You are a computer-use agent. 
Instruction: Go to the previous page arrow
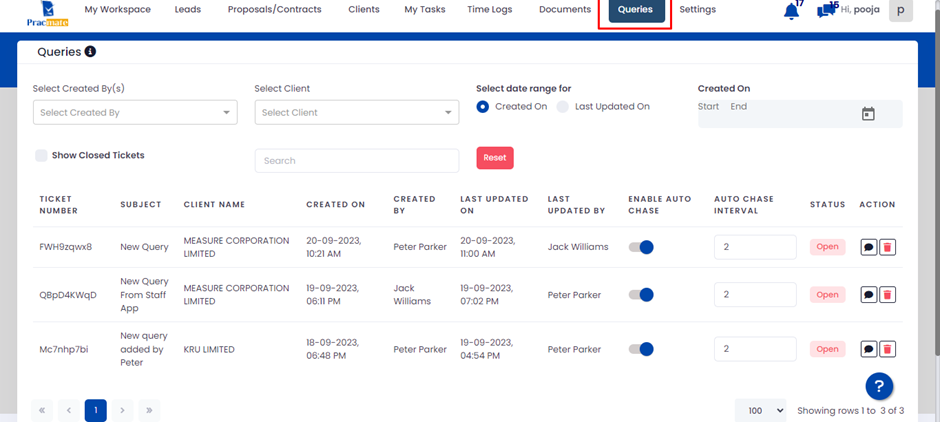coord(69,411)
